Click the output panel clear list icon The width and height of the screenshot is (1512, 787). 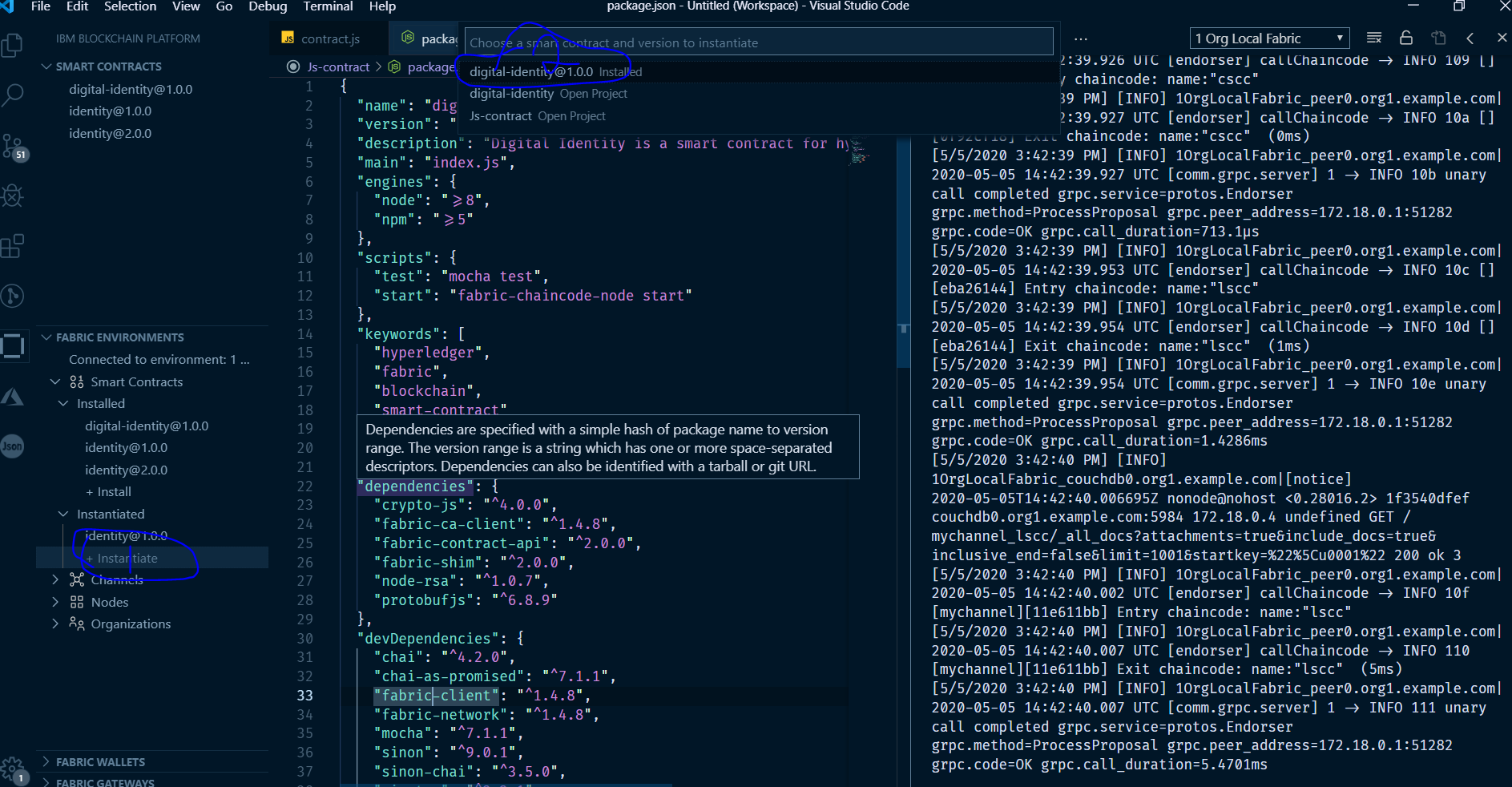click(x=1373, y=38)
